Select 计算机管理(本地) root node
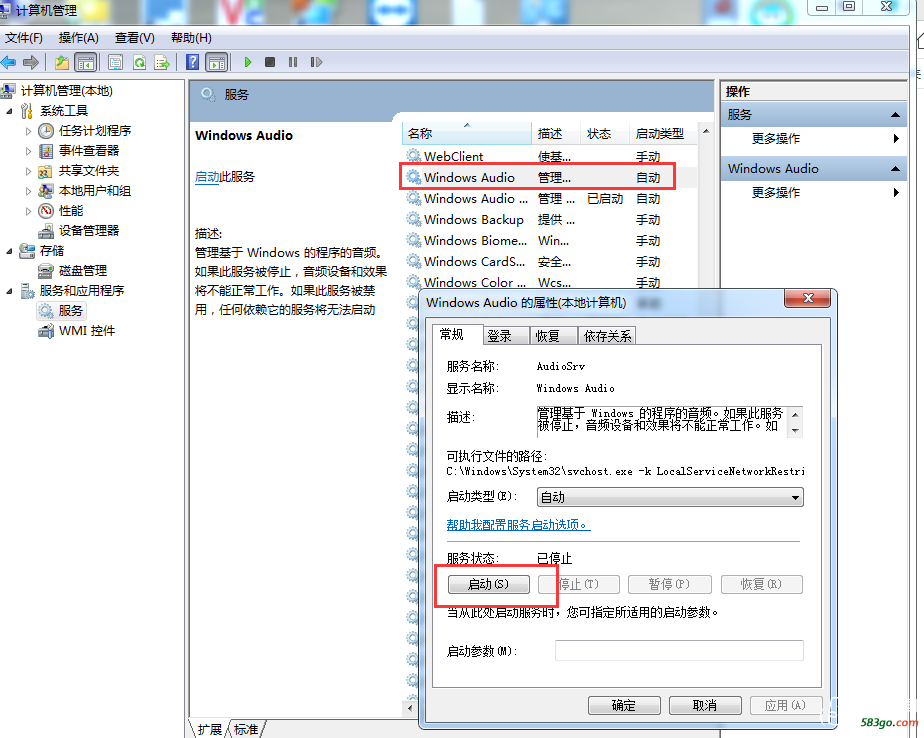924x738 pixels. (67, 91)
